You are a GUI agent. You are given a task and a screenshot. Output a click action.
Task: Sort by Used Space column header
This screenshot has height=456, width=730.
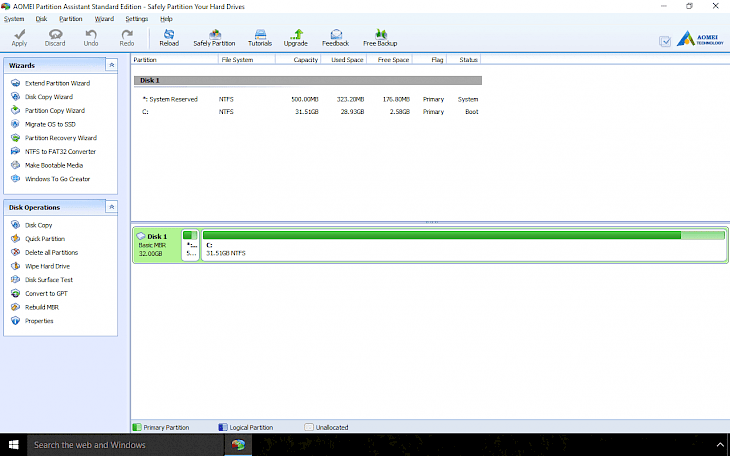(x=344, y=60)
